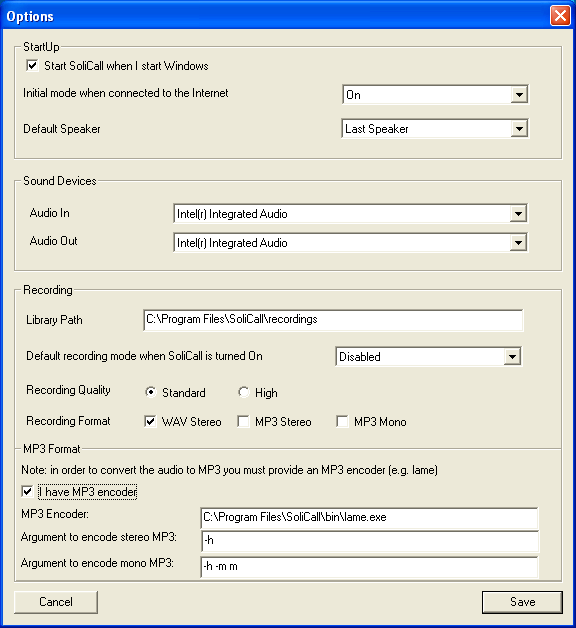Click the Audio In label
This screenshot has height=628, width=576.
coord(50,213)
